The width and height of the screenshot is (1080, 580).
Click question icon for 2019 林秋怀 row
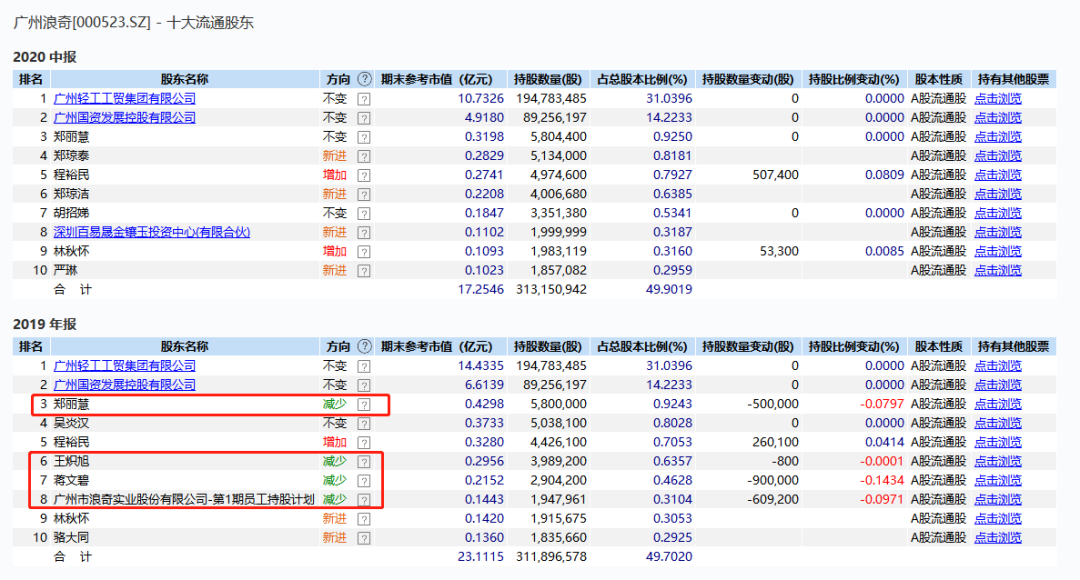click(364, 519)
